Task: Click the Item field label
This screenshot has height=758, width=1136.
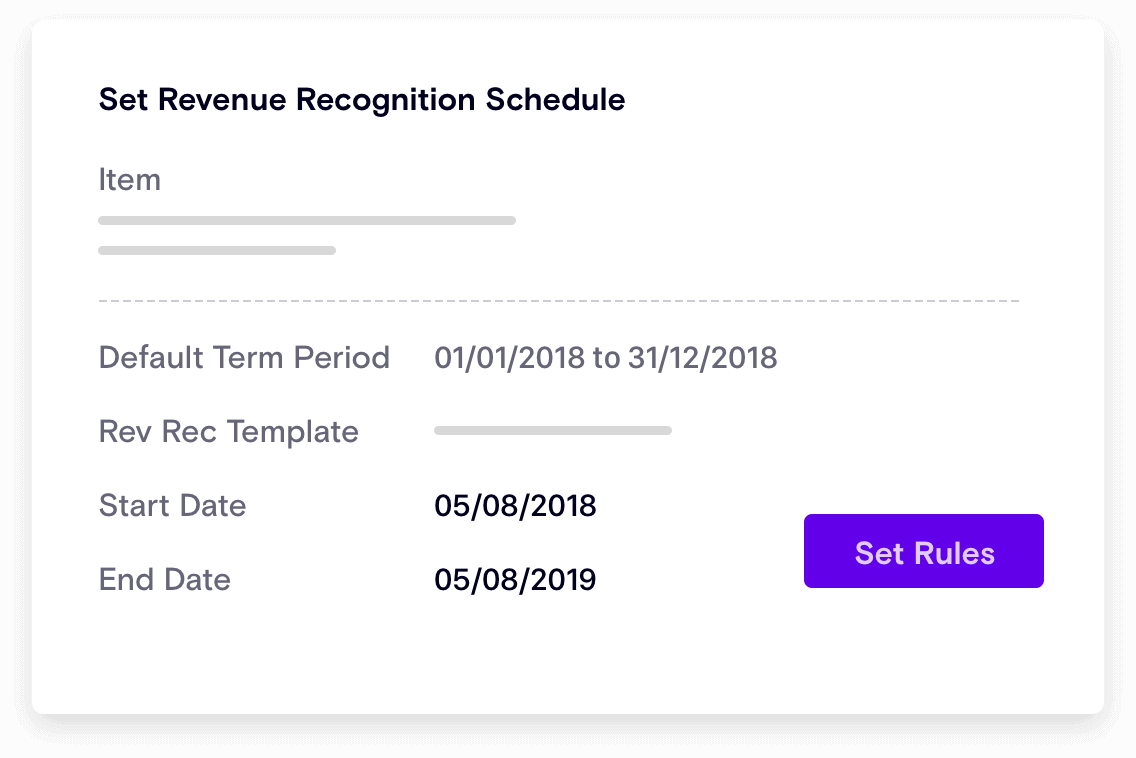Action: click(130, 180)
